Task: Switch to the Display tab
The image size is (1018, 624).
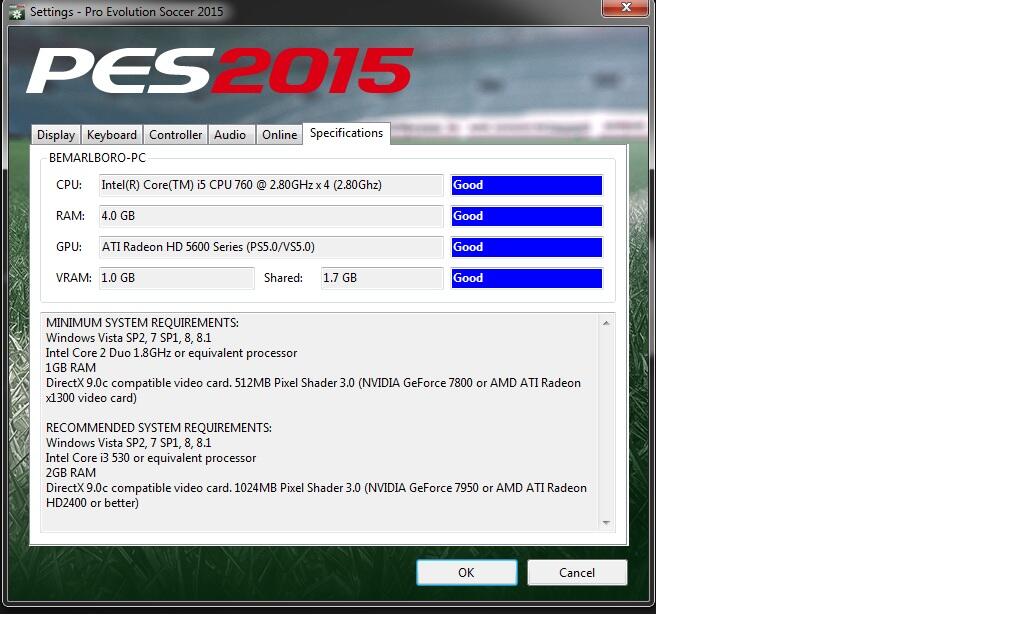Action: click(x=56, y=134)
